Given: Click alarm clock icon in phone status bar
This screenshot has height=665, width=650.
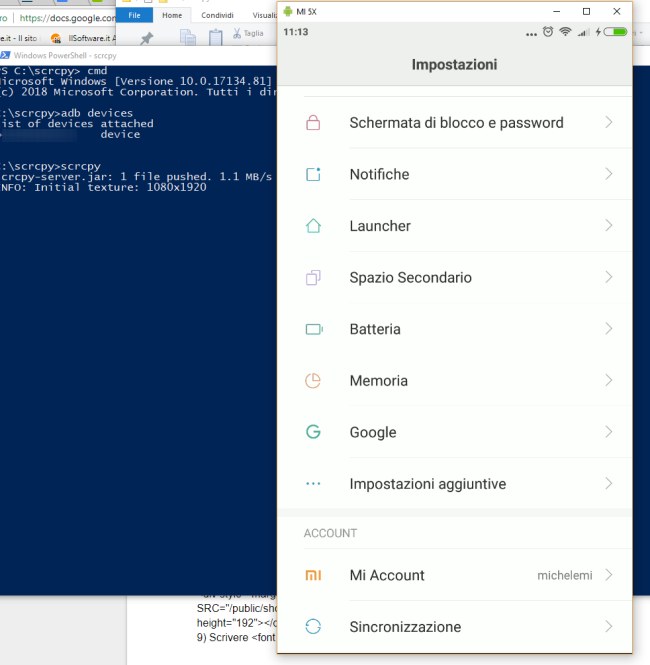Looking at the screenshot, I should click(548, 31).
